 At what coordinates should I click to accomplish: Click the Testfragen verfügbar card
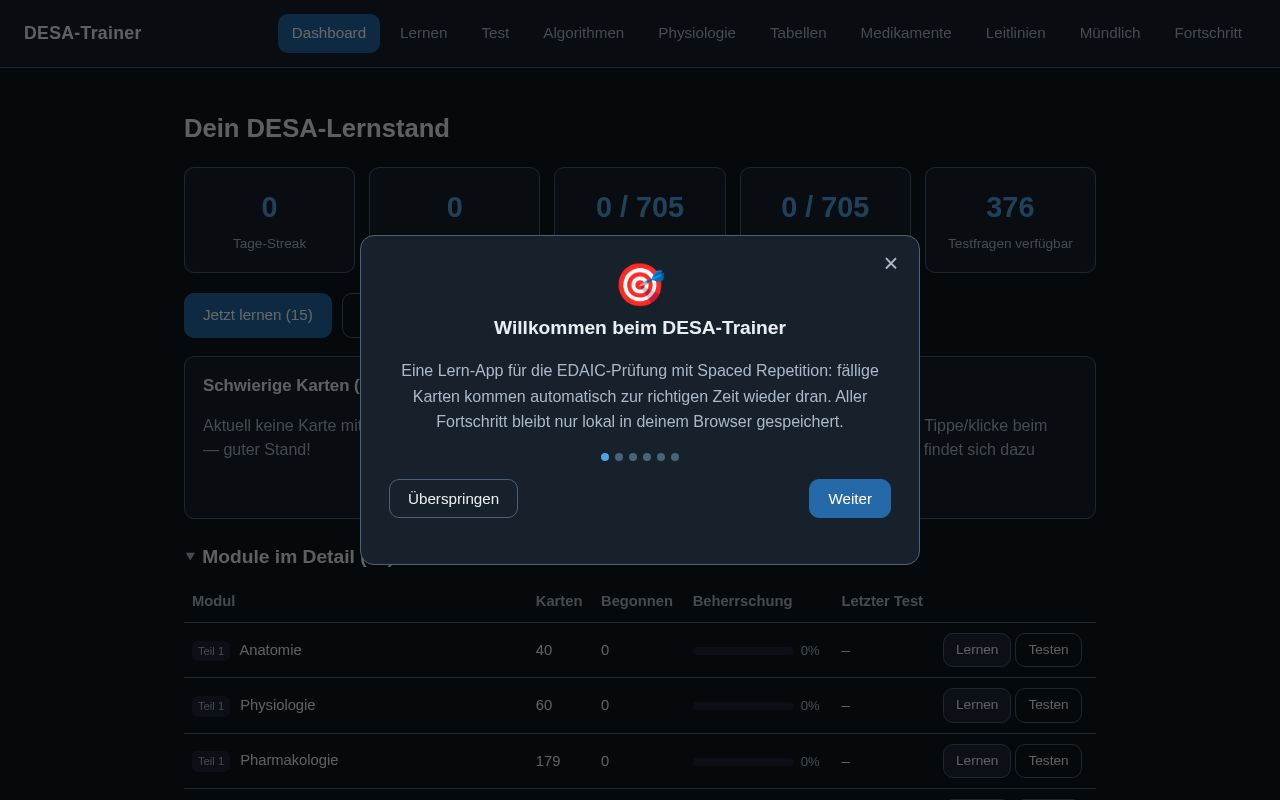(x=1010, y=220)
